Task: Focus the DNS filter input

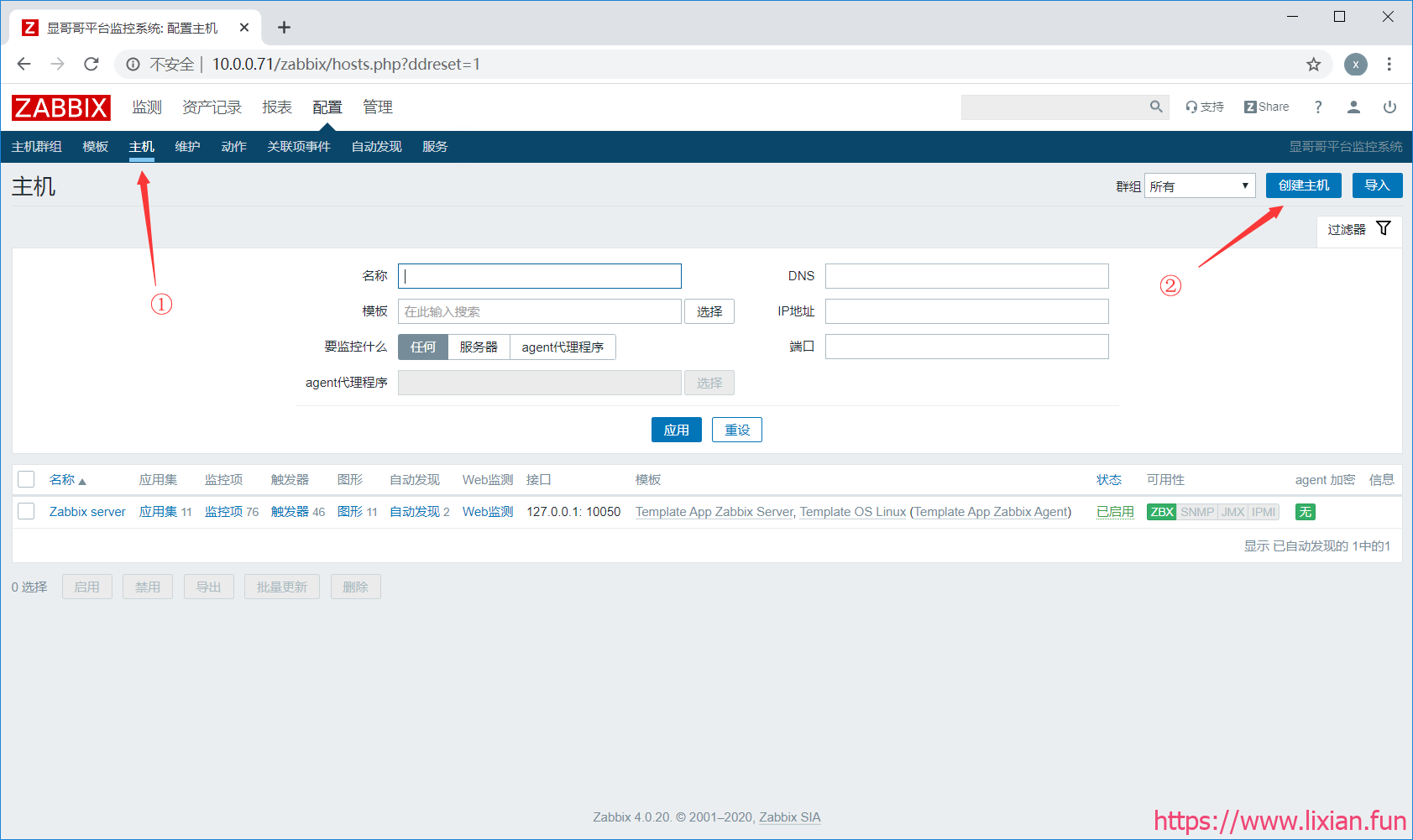Action: (967, 276)
